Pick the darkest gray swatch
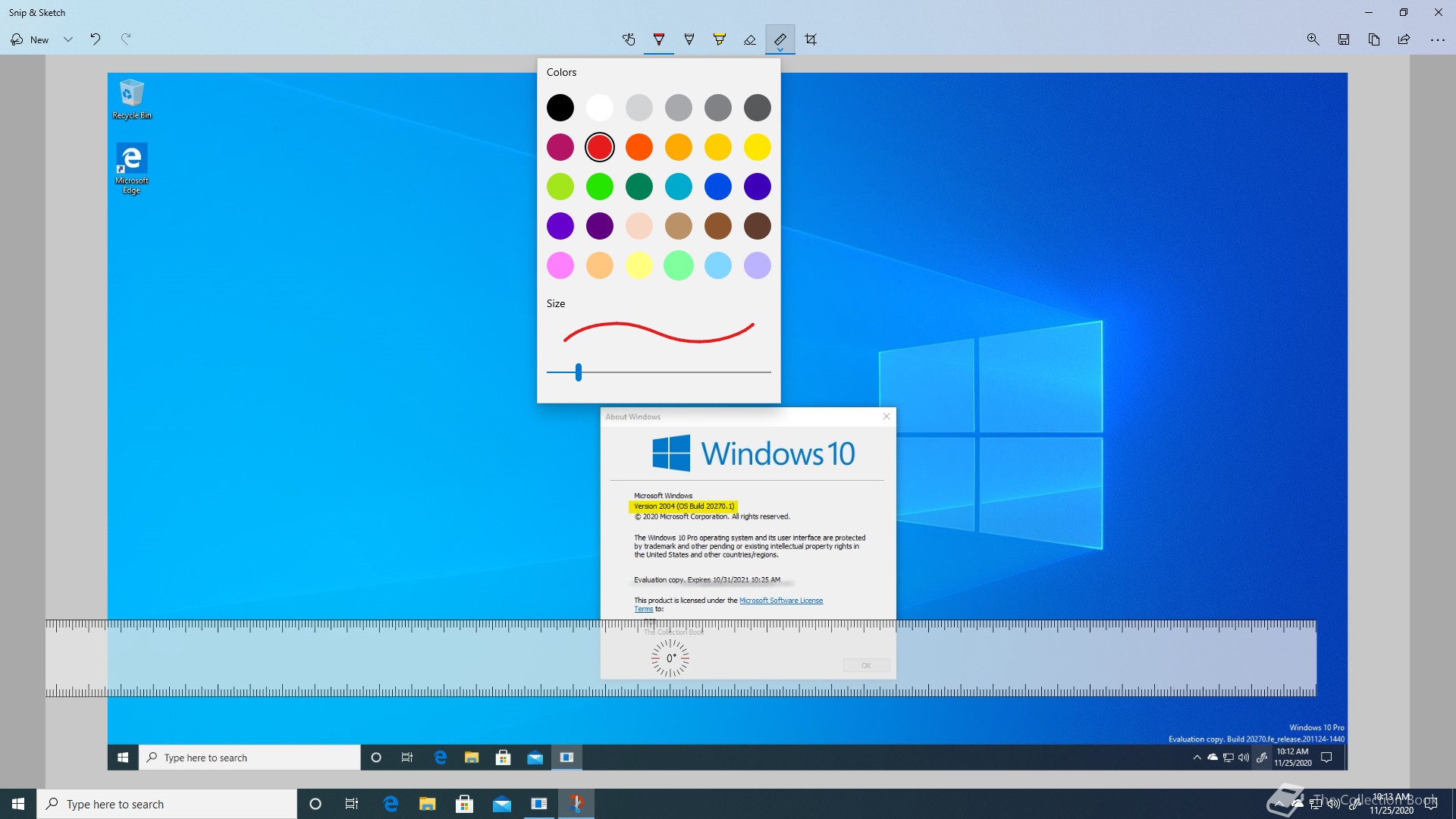The width and height of the screenshot is (1456, 819). [x=758, y=108]
